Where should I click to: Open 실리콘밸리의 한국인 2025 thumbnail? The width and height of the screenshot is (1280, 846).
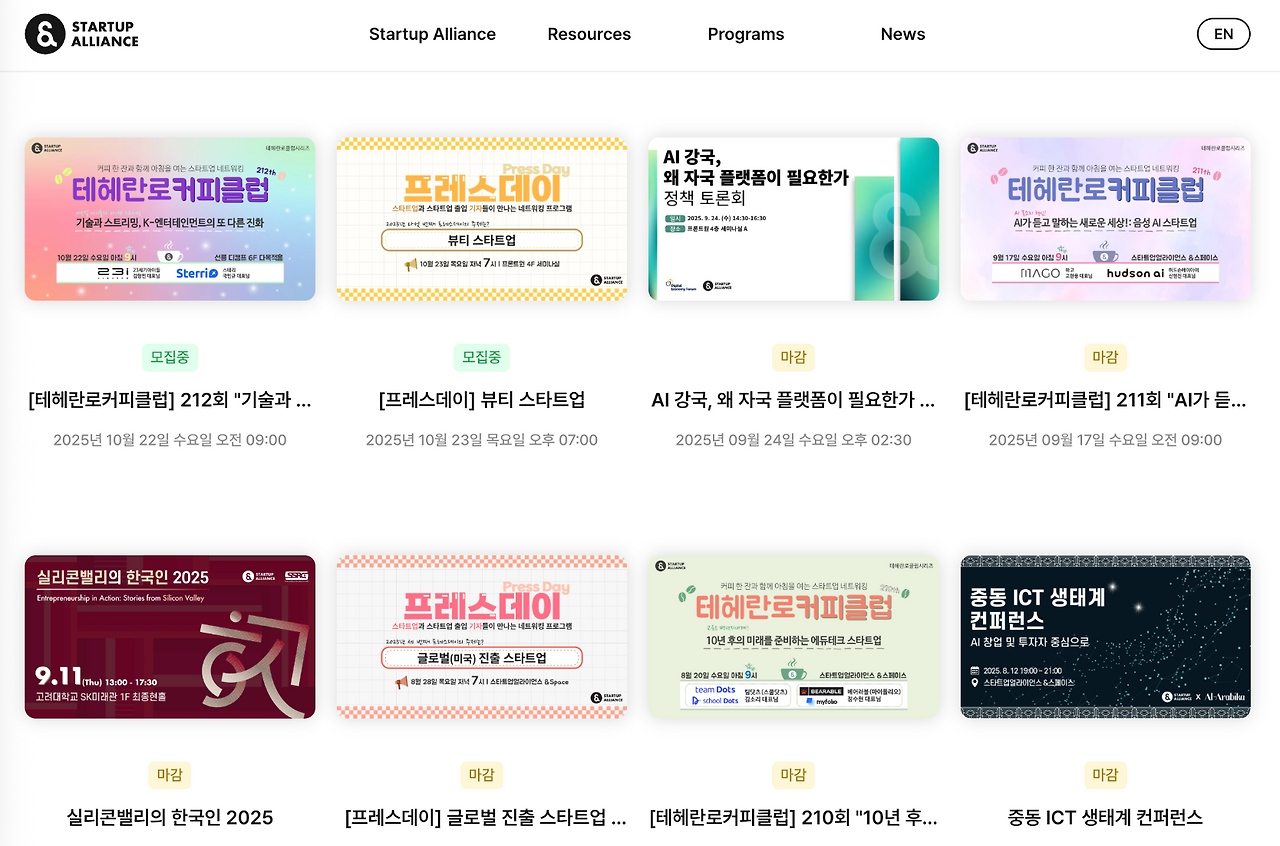click(170, 637)
